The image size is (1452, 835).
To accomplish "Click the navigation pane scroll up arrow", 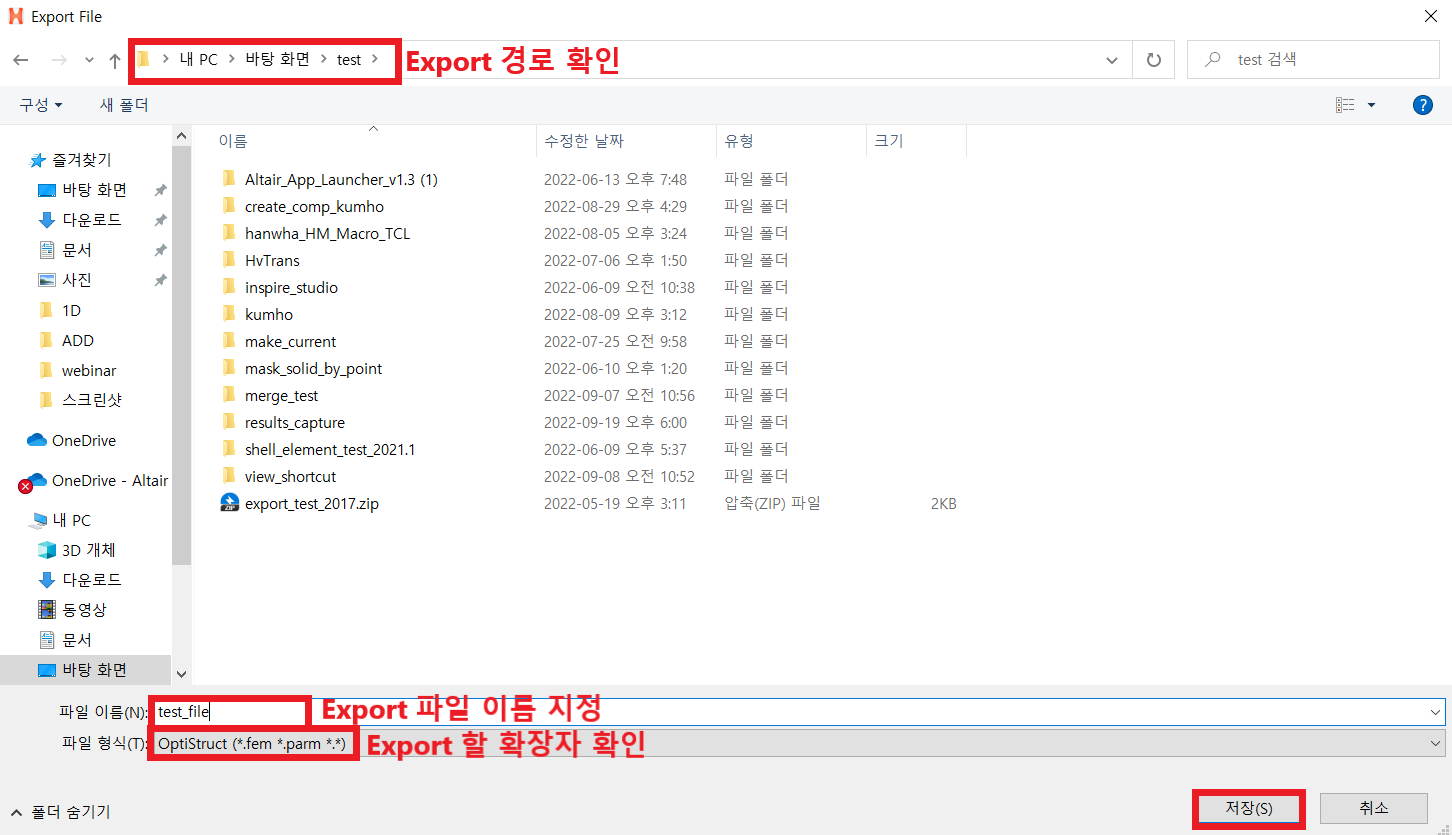I will click(181, 135).
